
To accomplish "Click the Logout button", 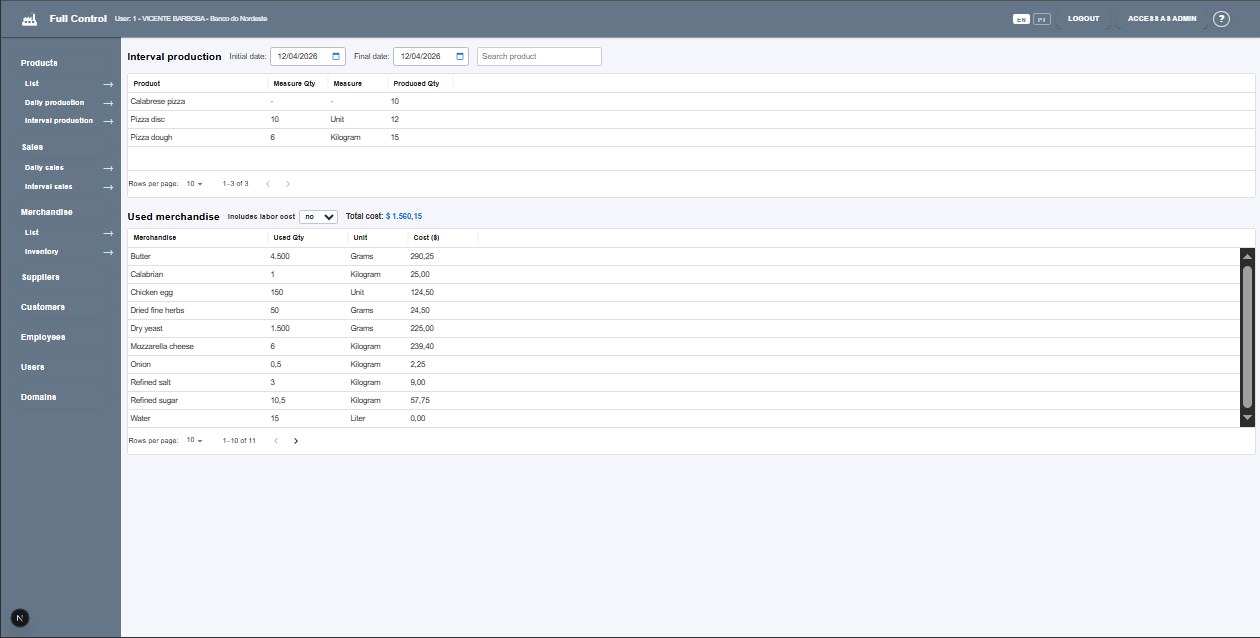I will (x=1083, y=19).
